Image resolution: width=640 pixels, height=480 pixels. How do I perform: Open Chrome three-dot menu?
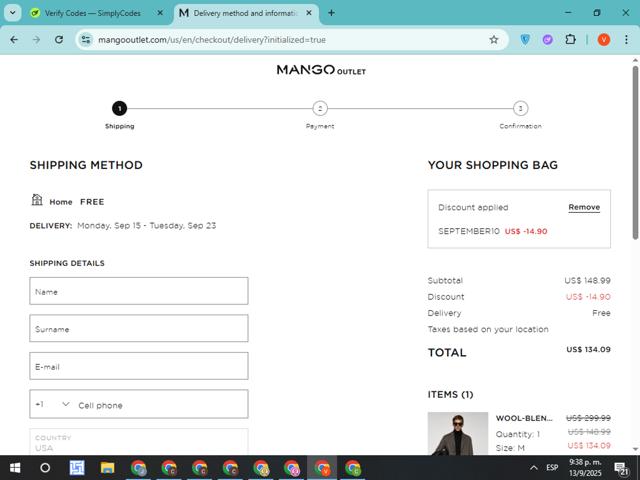(x=626, y=40)
